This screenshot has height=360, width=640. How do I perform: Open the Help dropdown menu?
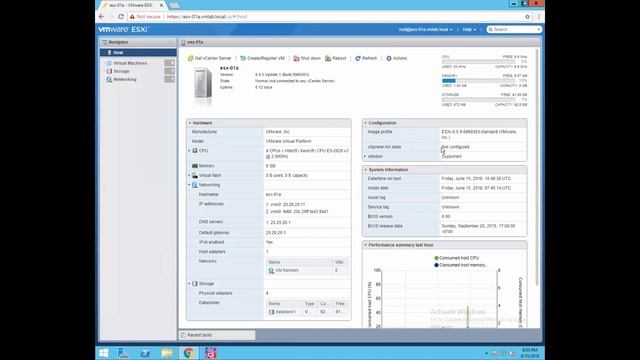pos(469,29)
